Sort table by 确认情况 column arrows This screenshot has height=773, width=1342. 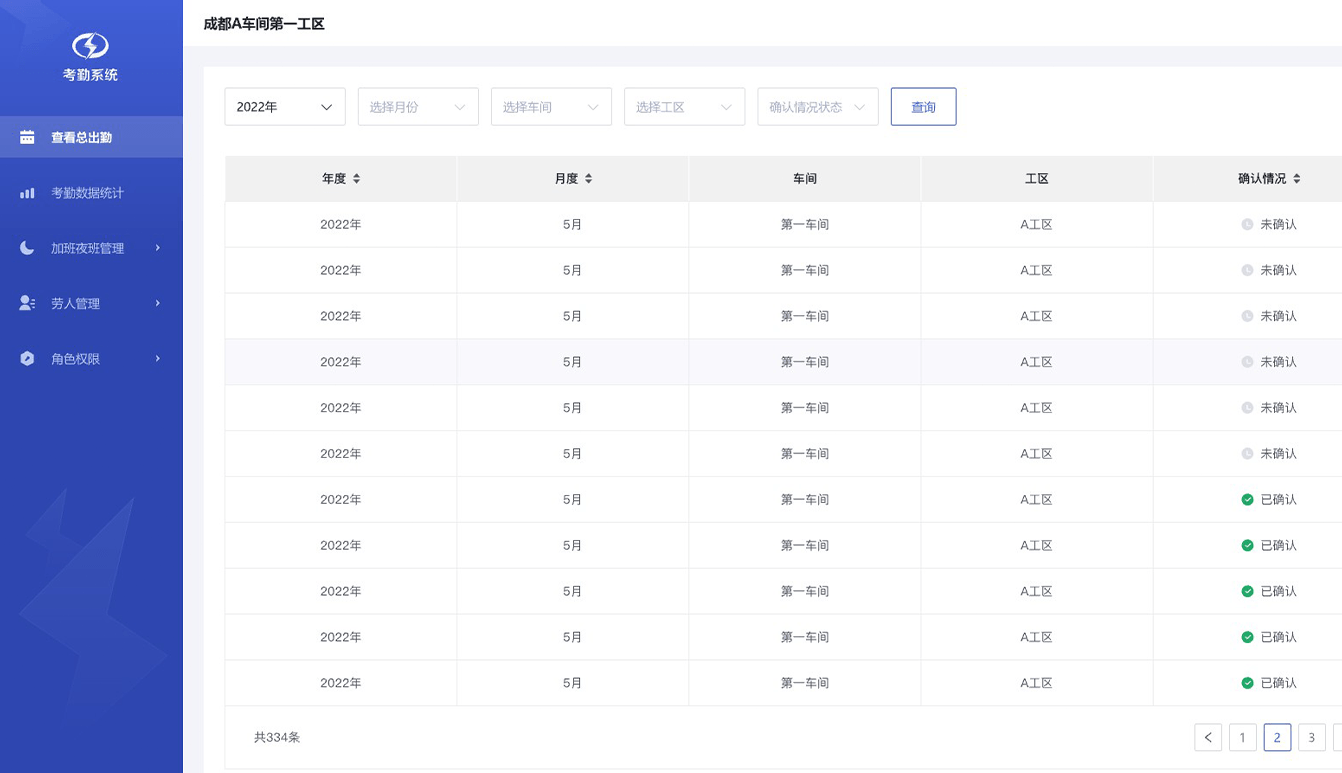tap(1297, 179)
